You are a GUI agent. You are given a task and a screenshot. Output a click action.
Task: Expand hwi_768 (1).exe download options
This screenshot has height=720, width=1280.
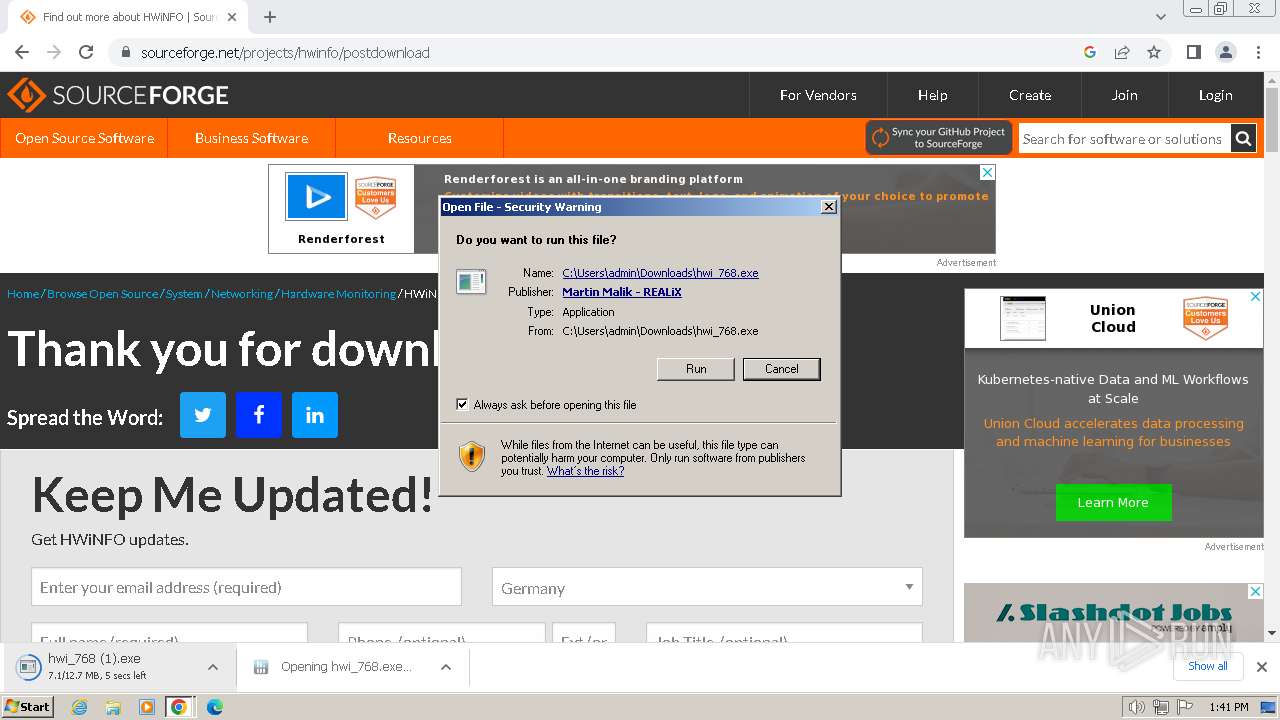click(x=213, y=667)
